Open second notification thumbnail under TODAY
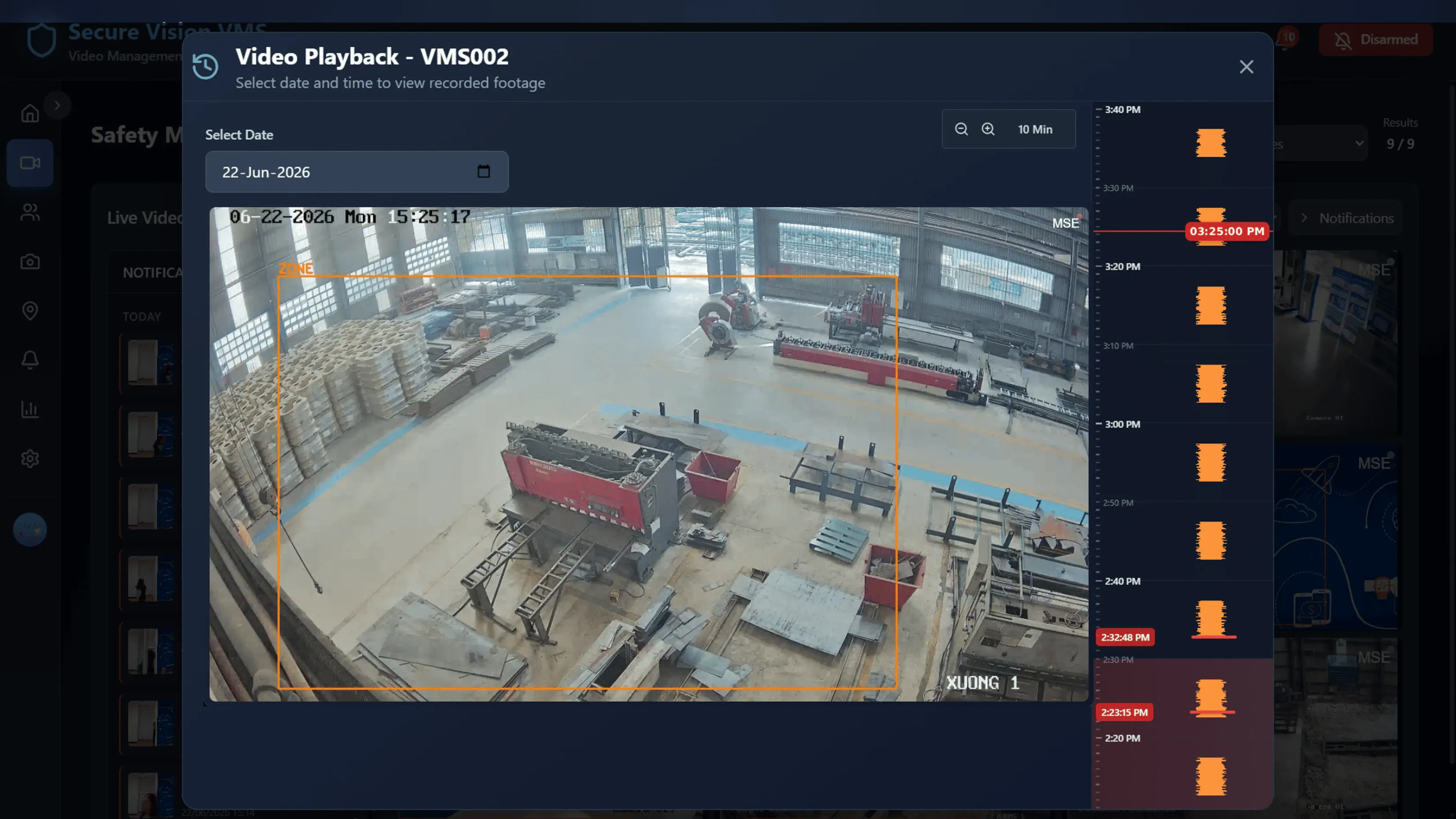This screenshot has width=1456, height=819. [x=150, y=434]
